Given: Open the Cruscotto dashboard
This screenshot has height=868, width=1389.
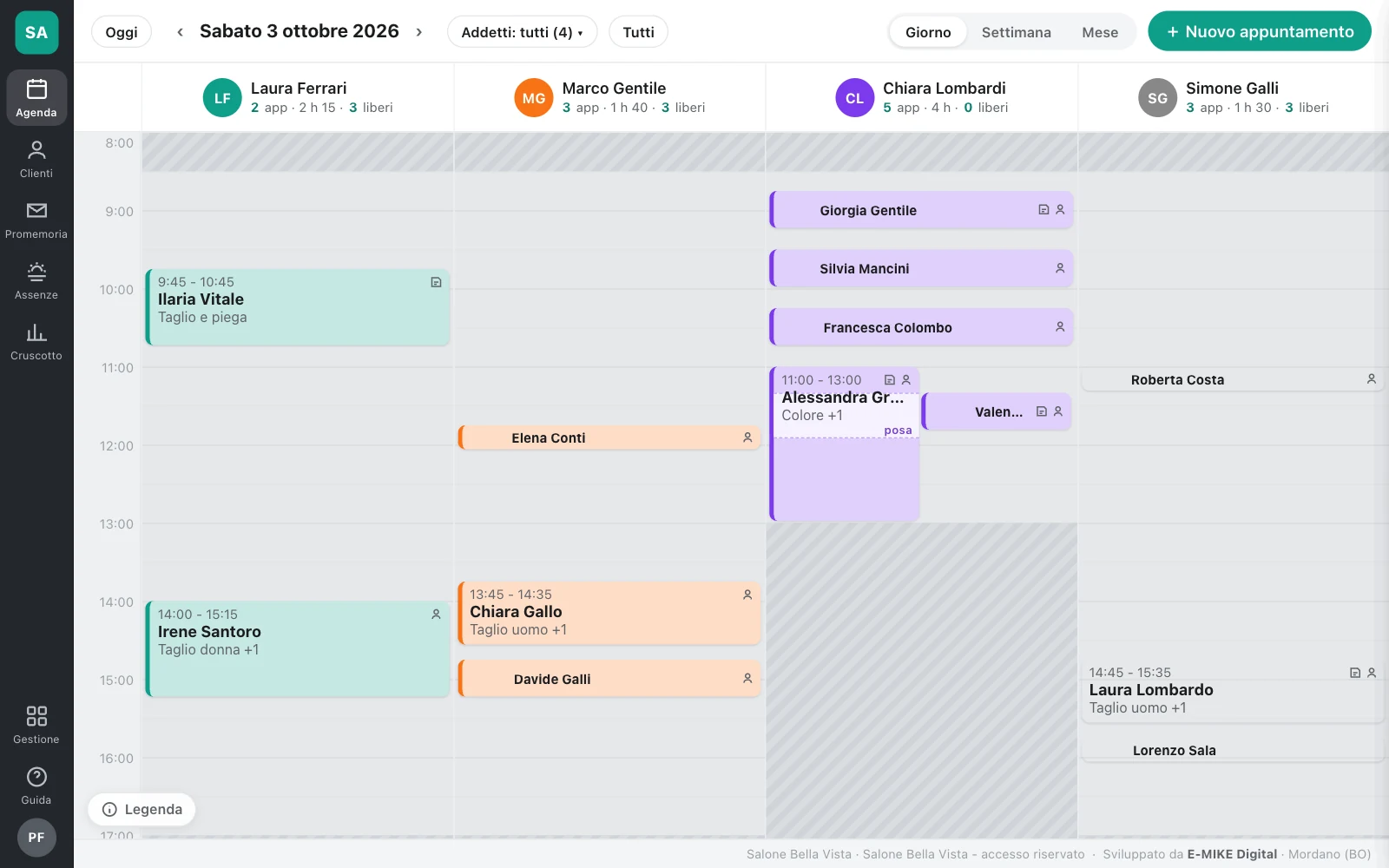Looking at the screenshot, I should pos(36,341).
